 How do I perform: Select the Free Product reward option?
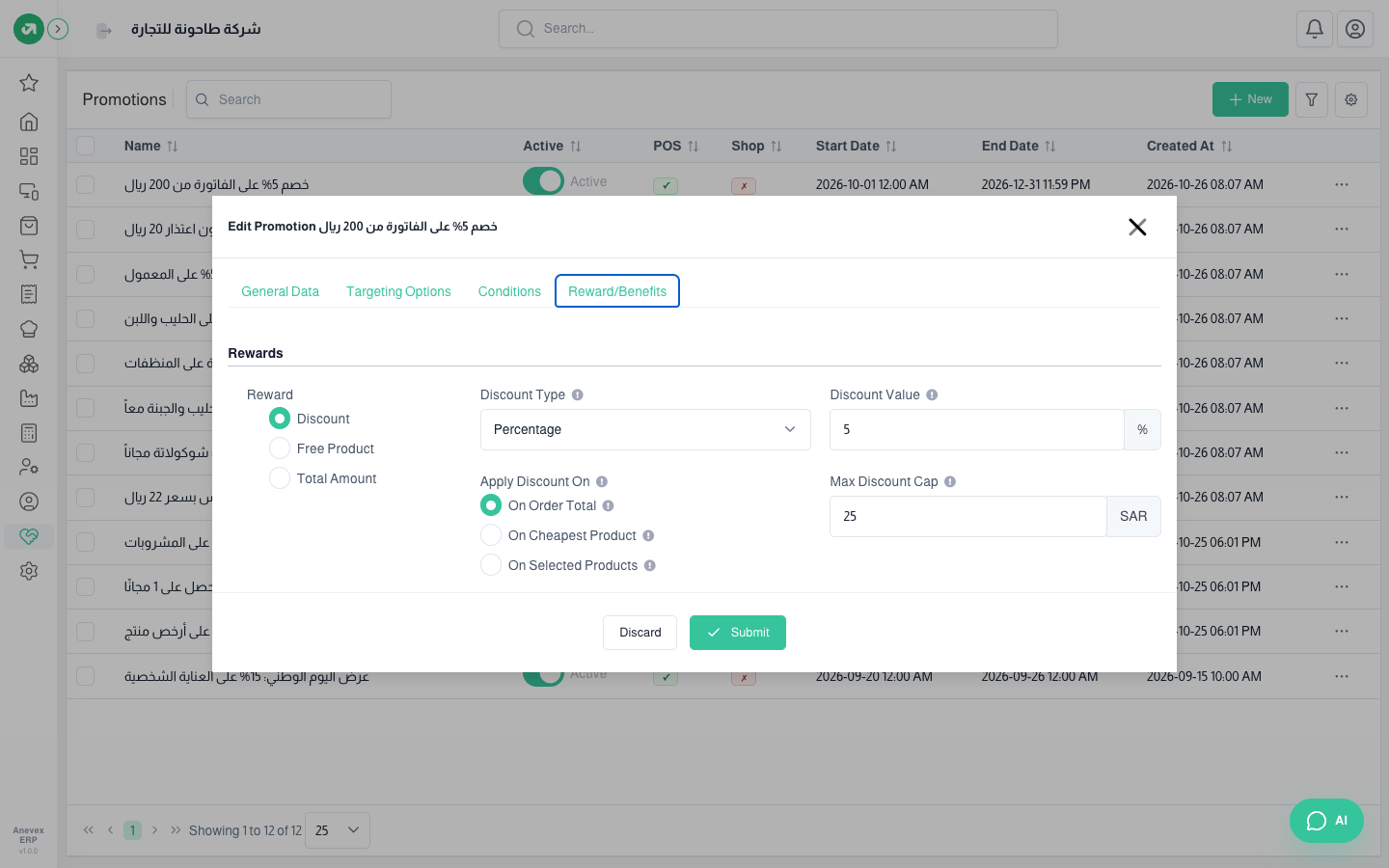[280, 448]
